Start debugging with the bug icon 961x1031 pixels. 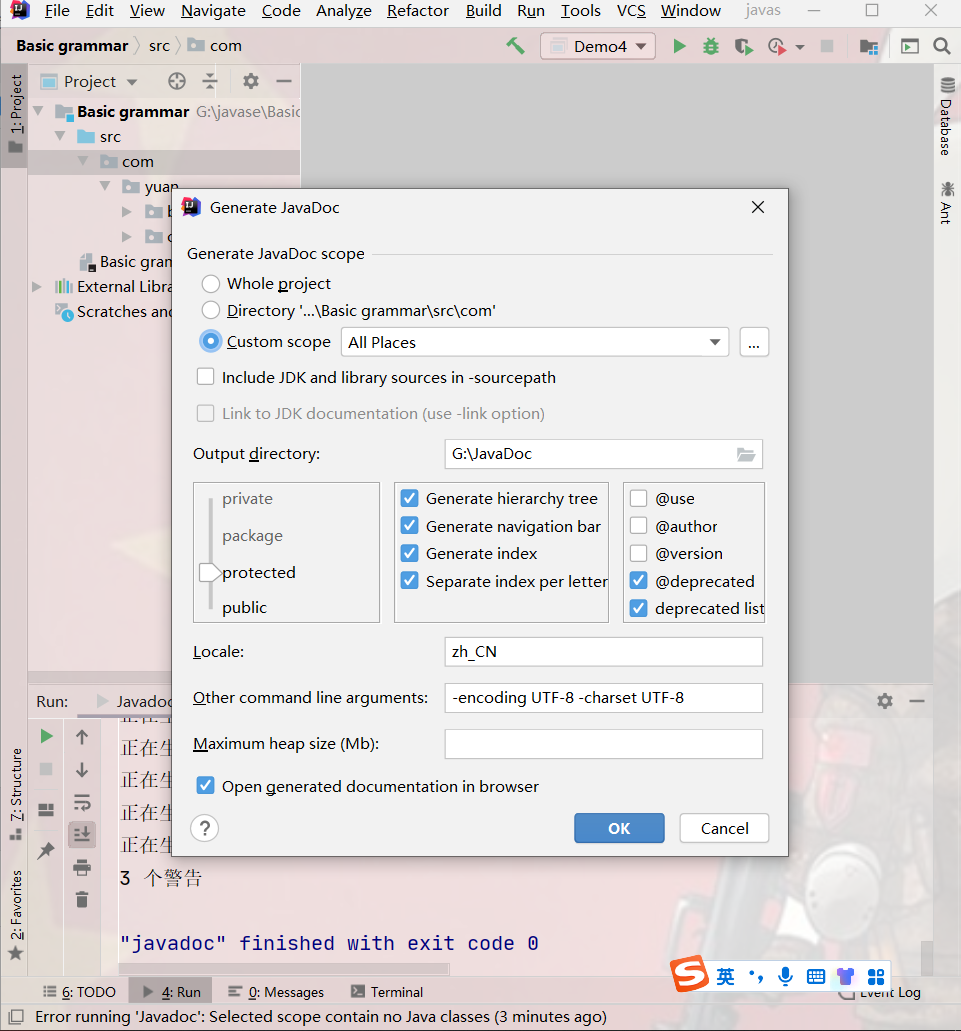[711, 46]
